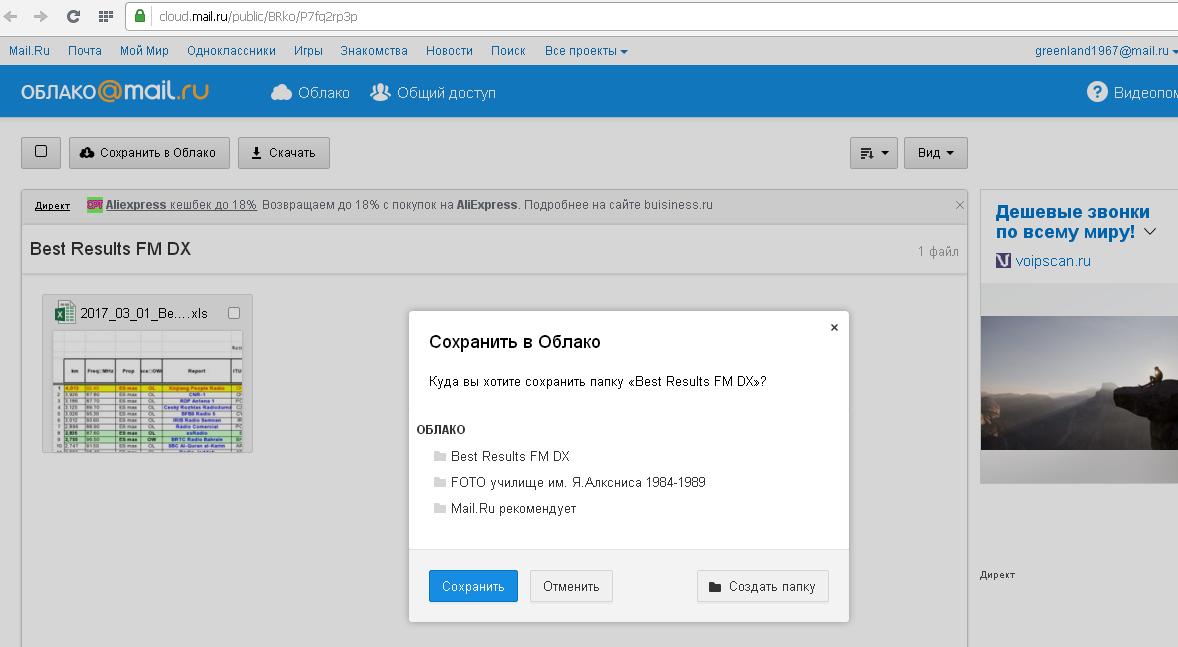The height and width of the screenshot is (647, 1178).
Task: Expand the chevron beside the calls ad
Action: click(1149, 232)
